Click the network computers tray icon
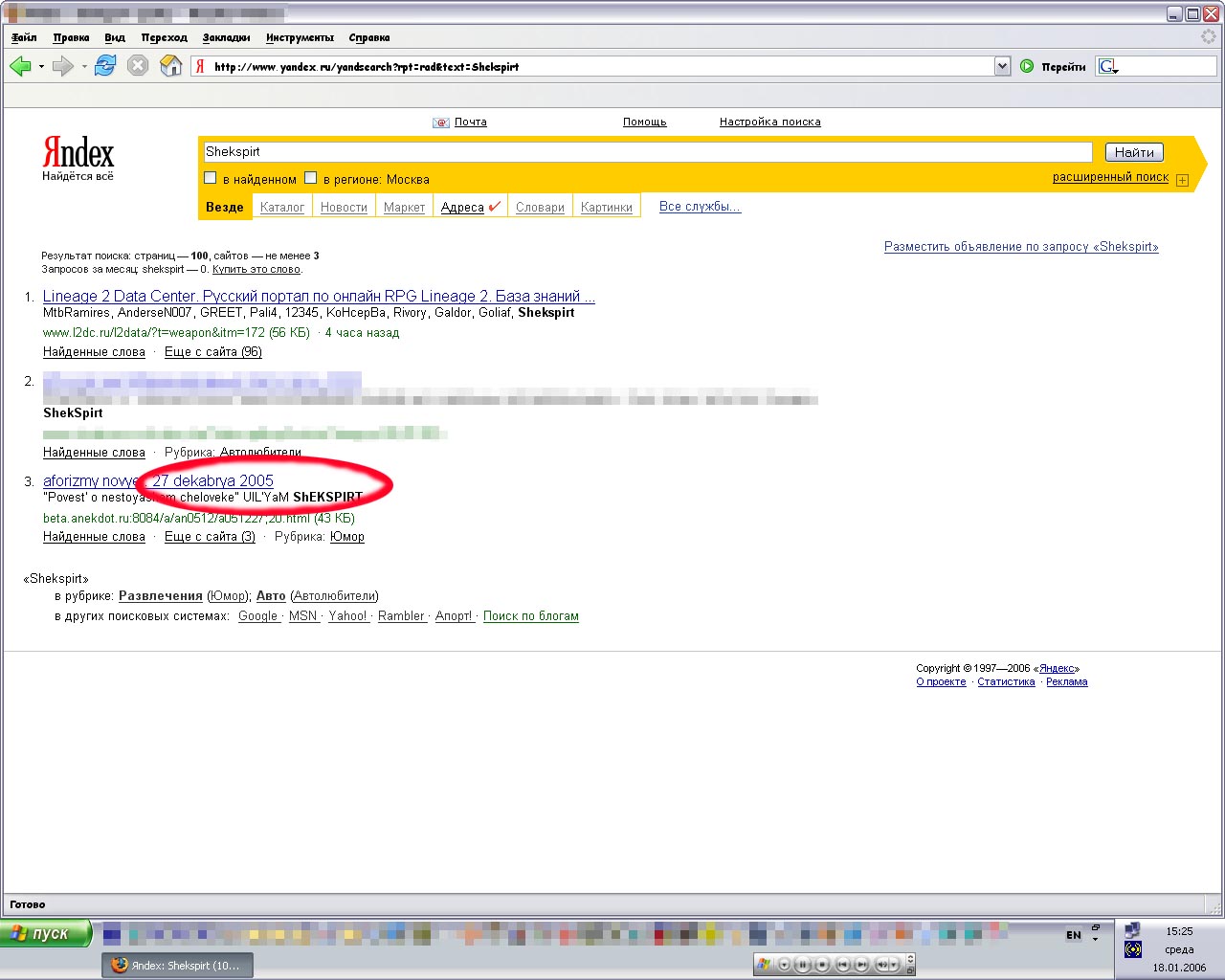The width and height of the screenshot is (1225, 980). 1133,930
